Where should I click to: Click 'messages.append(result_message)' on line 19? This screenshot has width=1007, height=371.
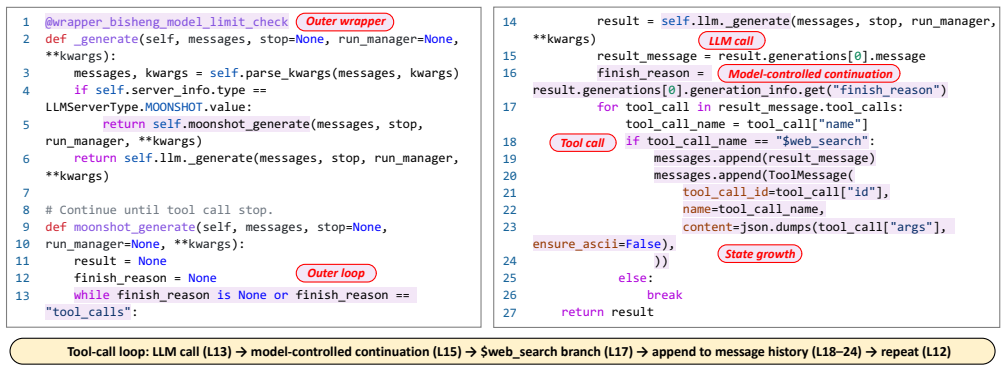[764, 158]
